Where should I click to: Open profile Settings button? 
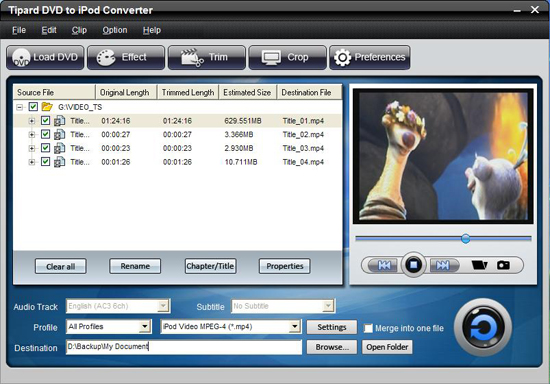[x=332, y=327]
